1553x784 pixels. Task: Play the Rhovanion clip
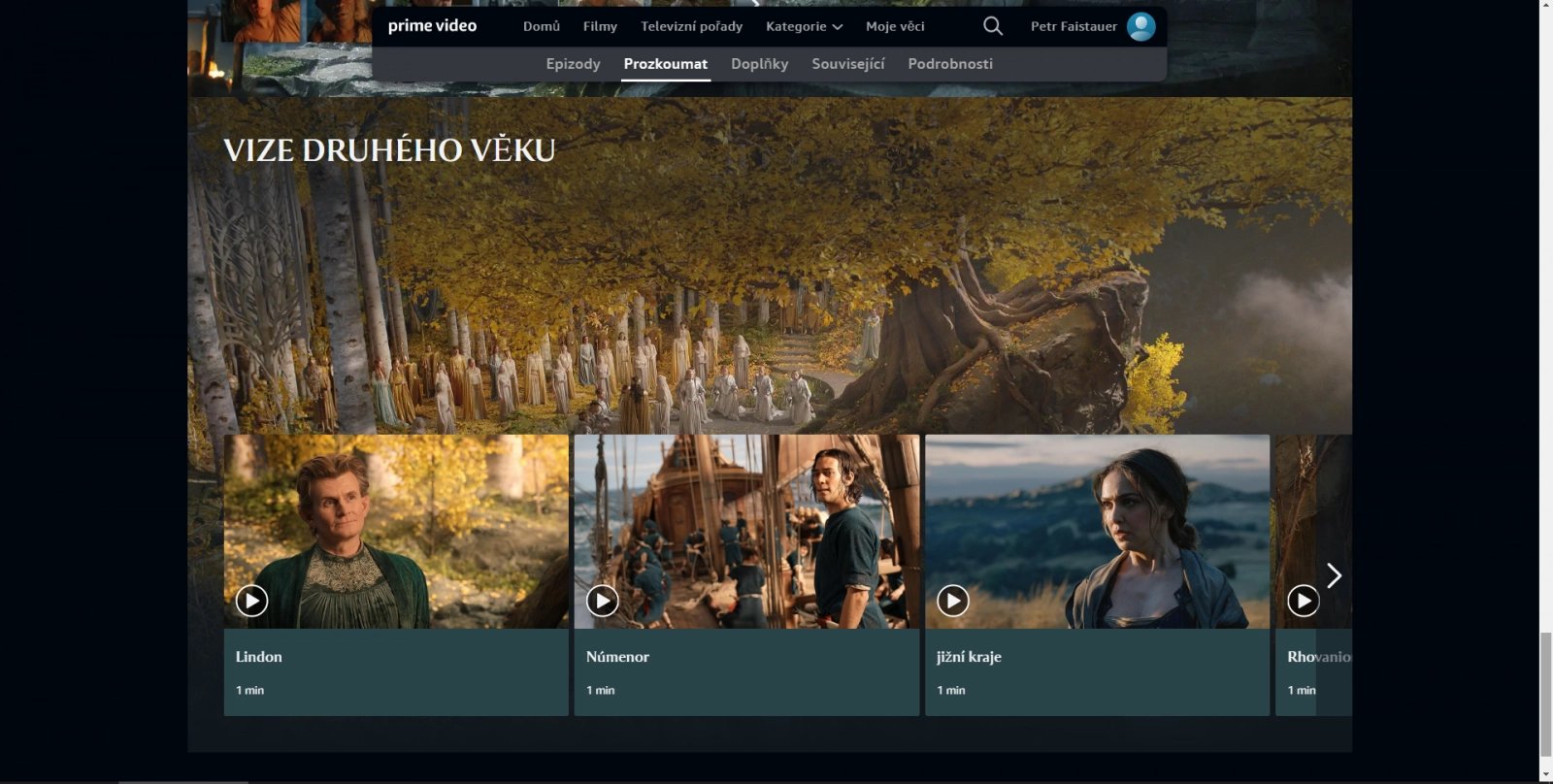(x=1303, y=601)
